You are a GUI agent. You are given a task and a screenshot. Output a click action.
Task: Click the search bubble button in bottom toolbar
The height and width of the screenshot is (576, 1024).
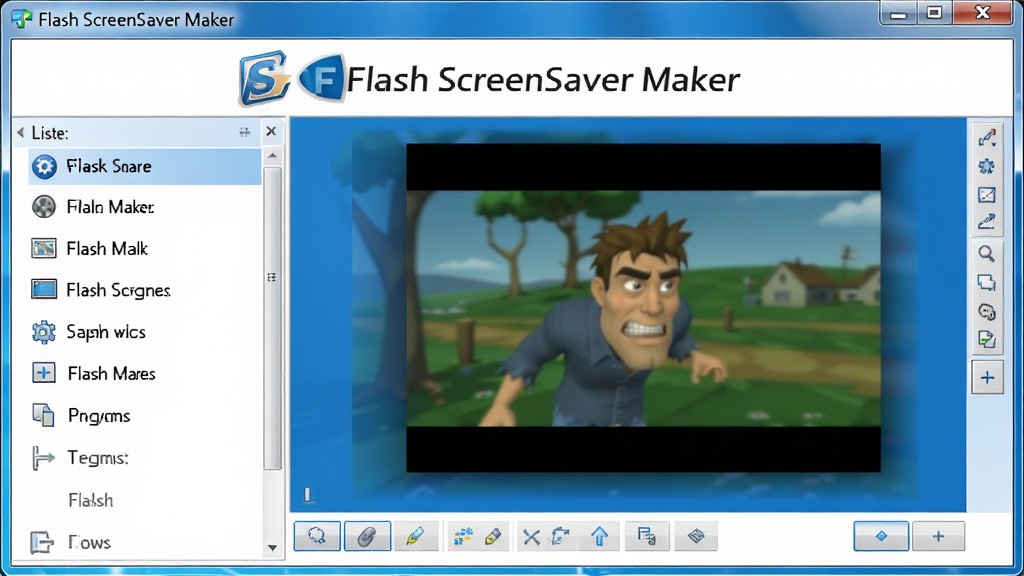pyautogui.click(x=317, y=536)
